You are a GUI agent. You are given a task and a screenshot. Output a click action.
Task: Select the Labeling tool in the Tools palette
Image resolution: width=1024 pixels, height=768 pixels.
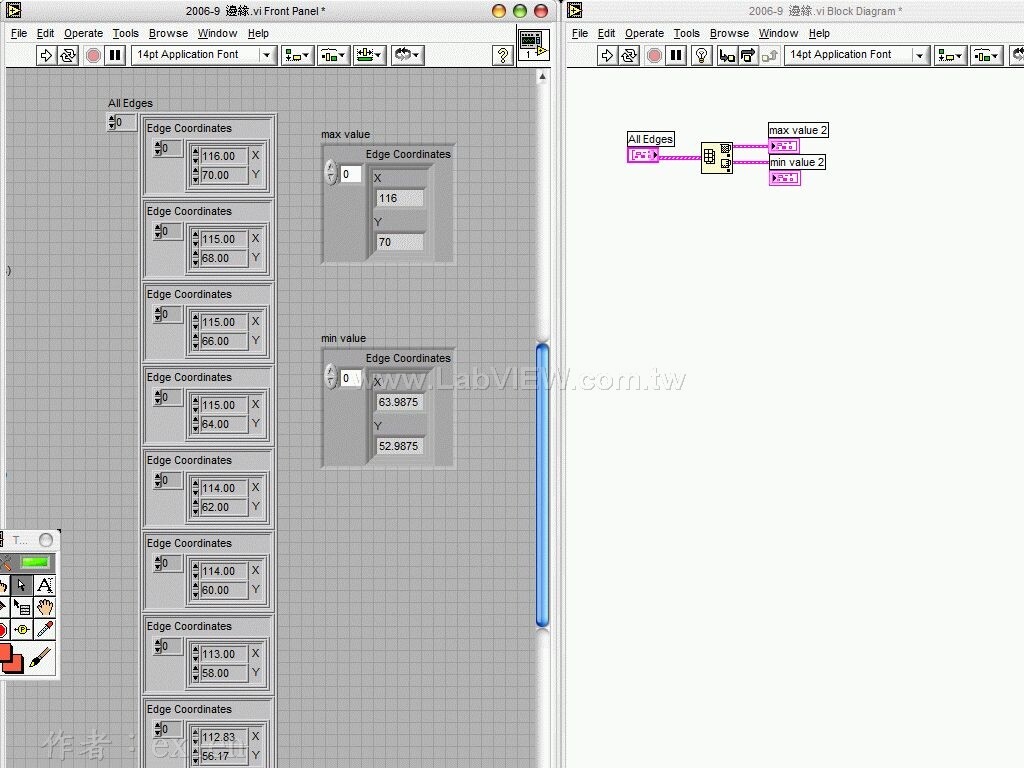click(44, 586)
